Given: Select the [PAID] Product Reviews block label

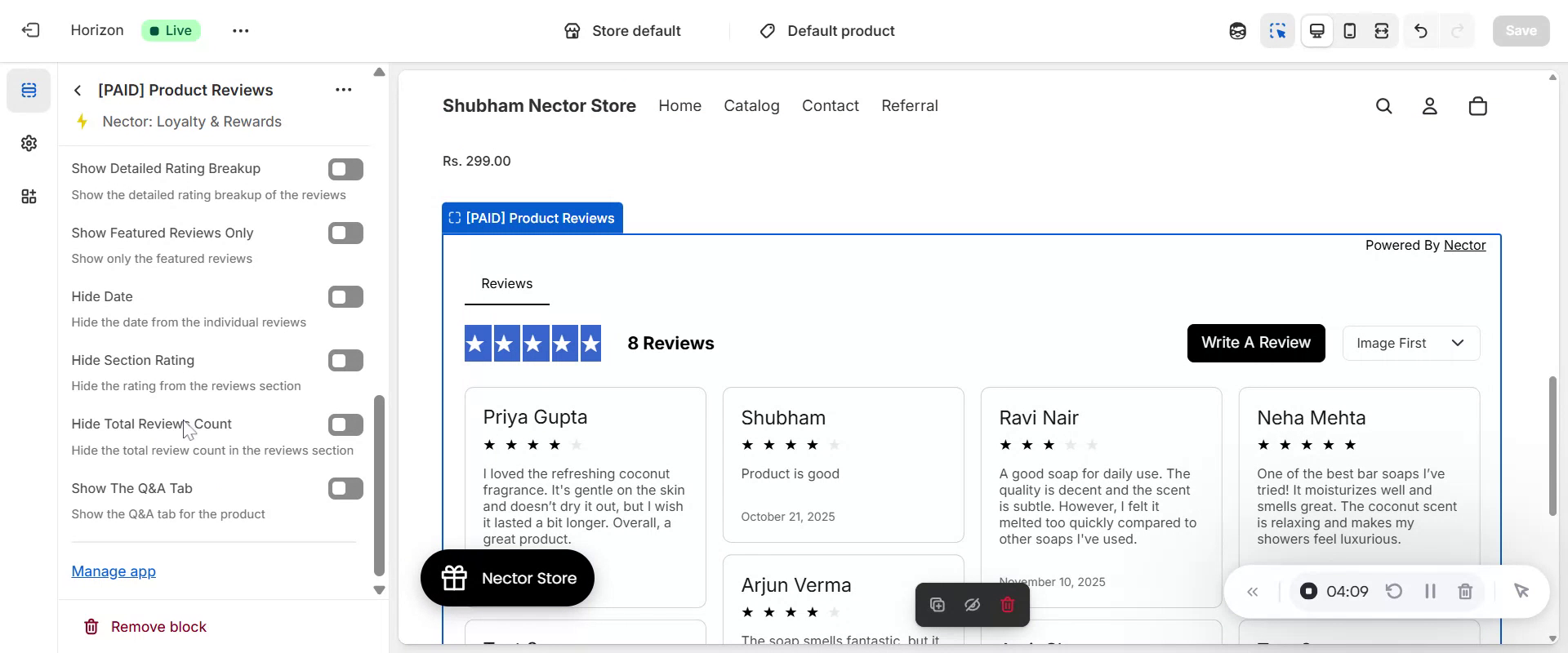Looking at the screenshot, I should click(532, 218).
